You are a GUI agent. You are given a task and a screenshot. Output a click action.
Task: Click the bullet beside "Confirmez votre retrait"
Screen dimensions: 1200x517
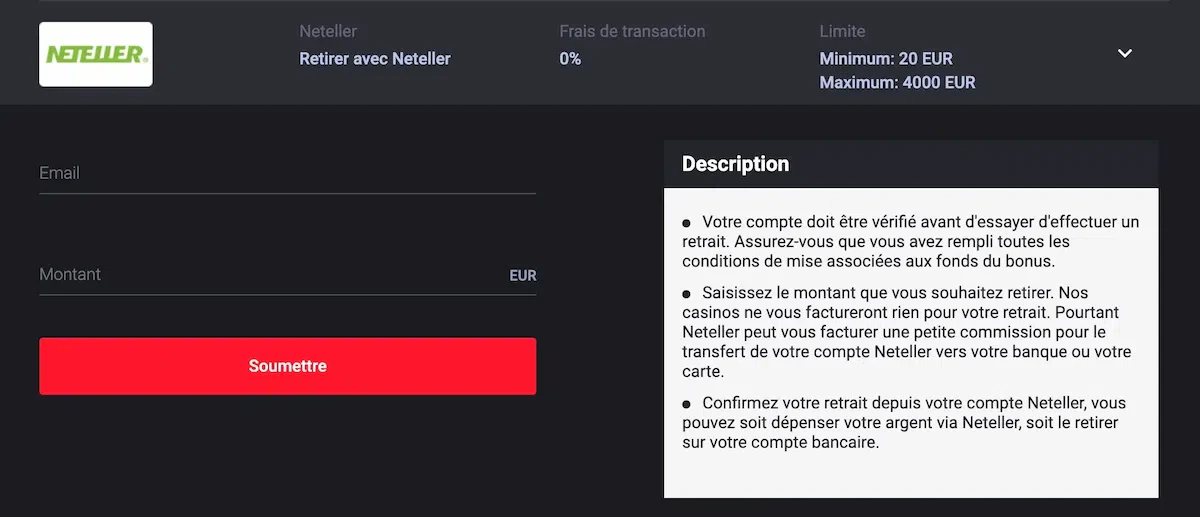[x=687, y=404]
